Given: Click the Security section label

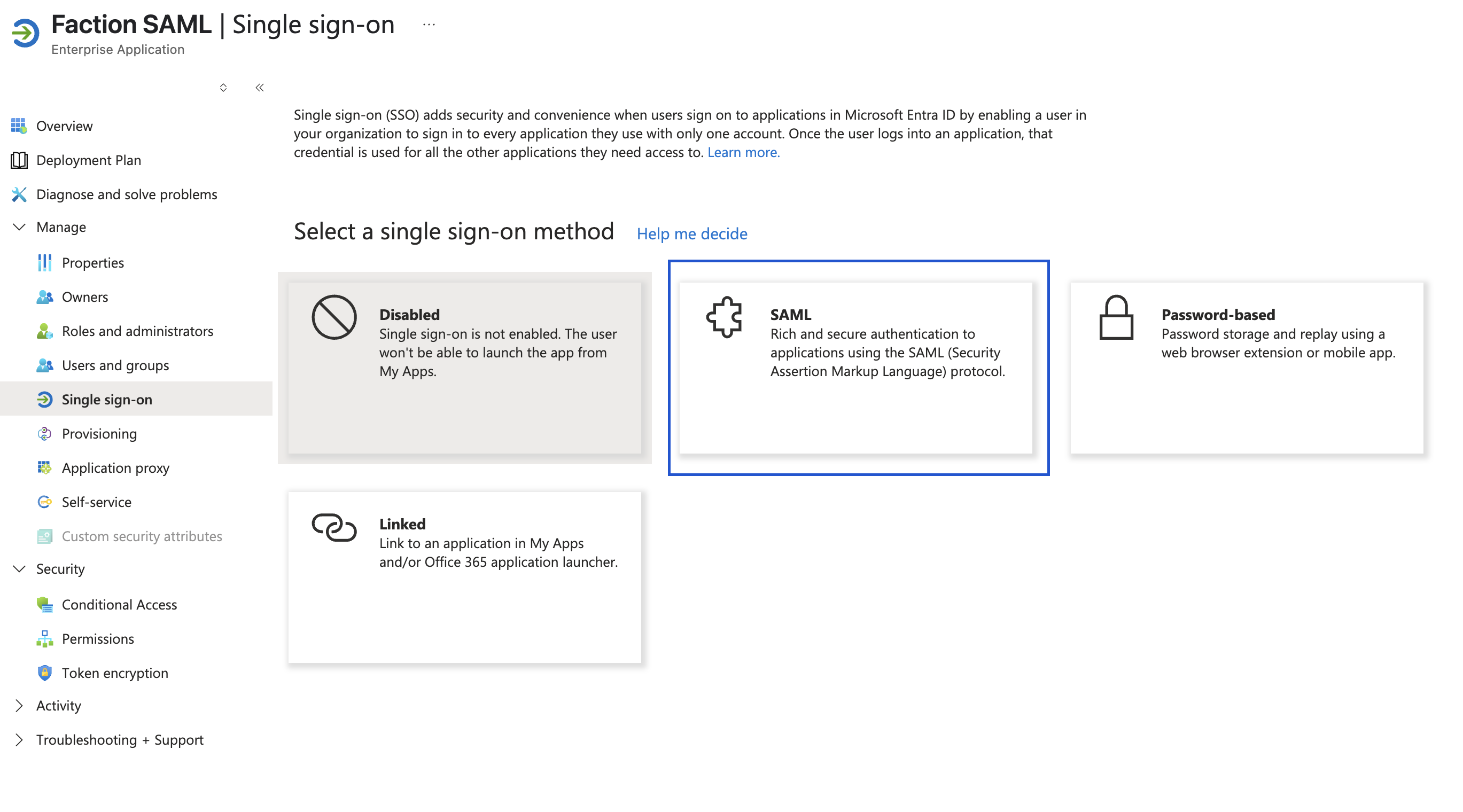Looking at the screenshot, I should pyautogui.click(x=60, y=568).
